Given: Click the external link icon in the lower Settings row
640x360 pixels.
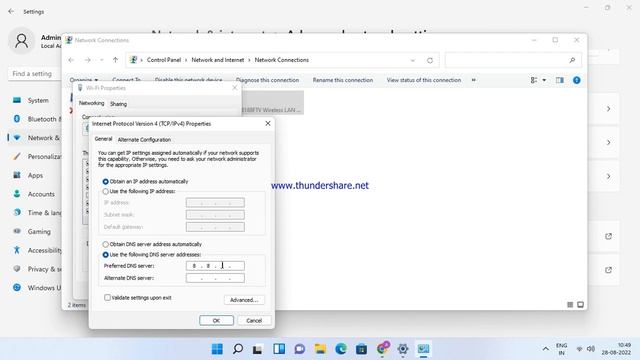Looking at the screenshot, I should [x=608, y=270].
